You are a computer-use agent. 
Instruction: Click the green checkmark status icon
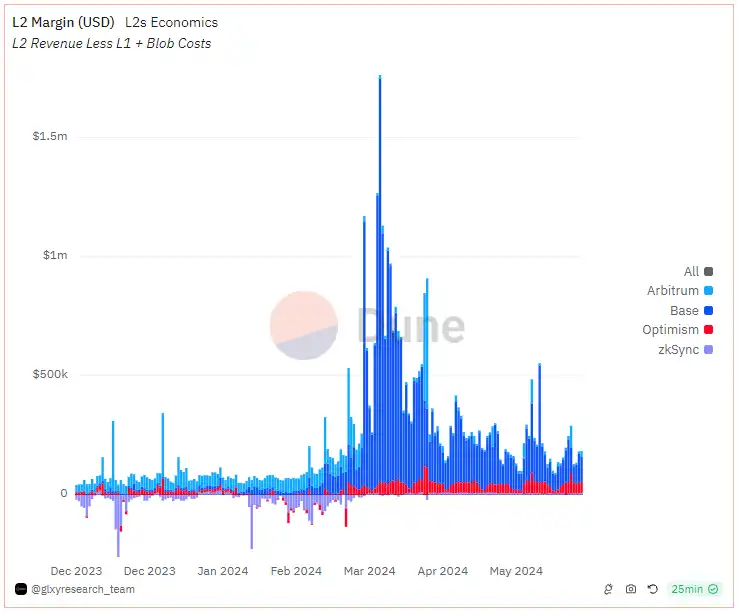[713, 590]
